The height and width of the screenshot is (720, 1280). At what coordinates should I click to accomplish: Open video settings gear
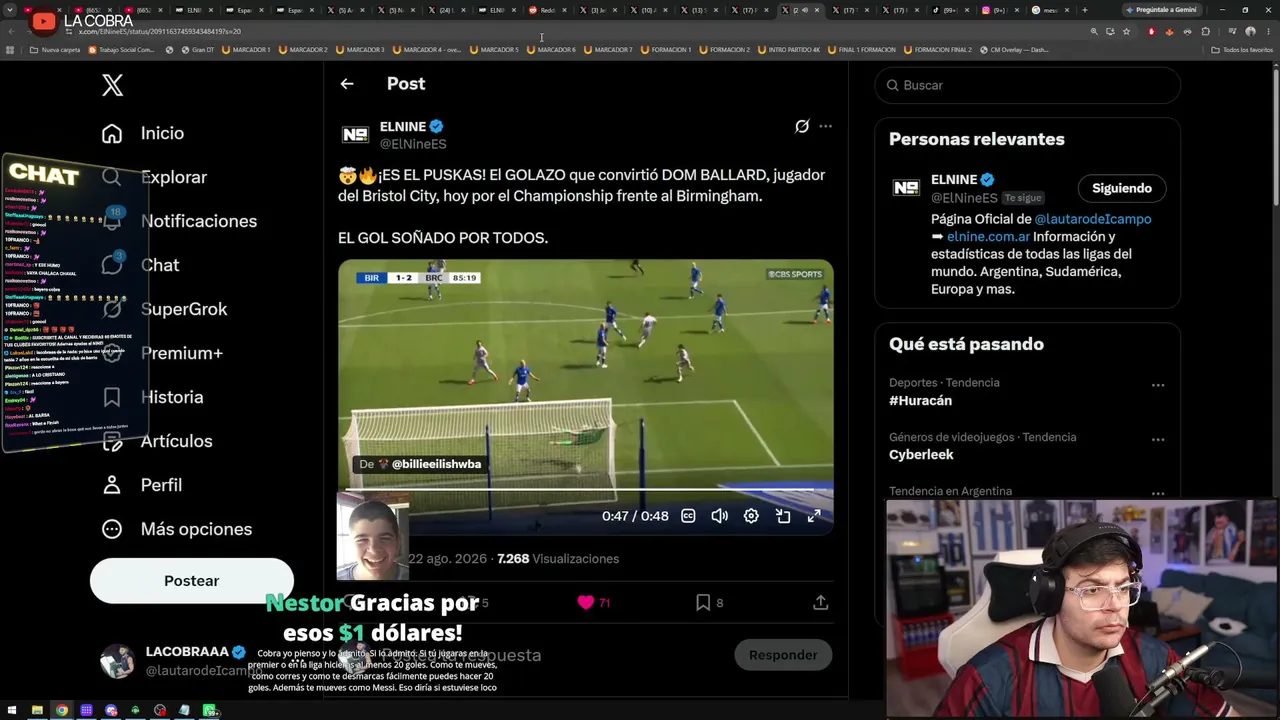point(751,516)
